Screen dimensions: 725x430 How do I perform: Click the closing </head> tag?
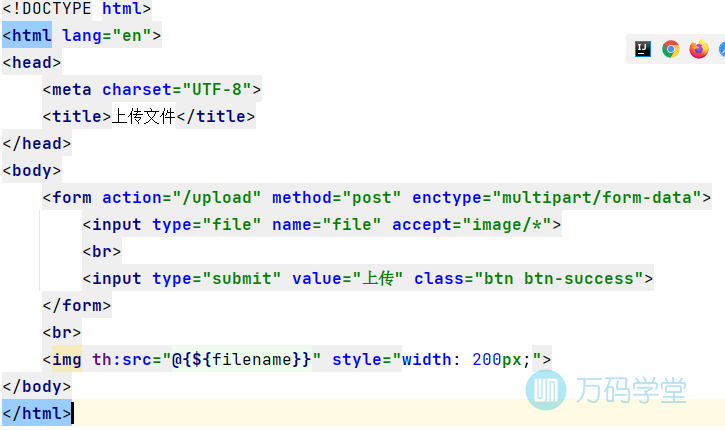[x=37, y=144]
